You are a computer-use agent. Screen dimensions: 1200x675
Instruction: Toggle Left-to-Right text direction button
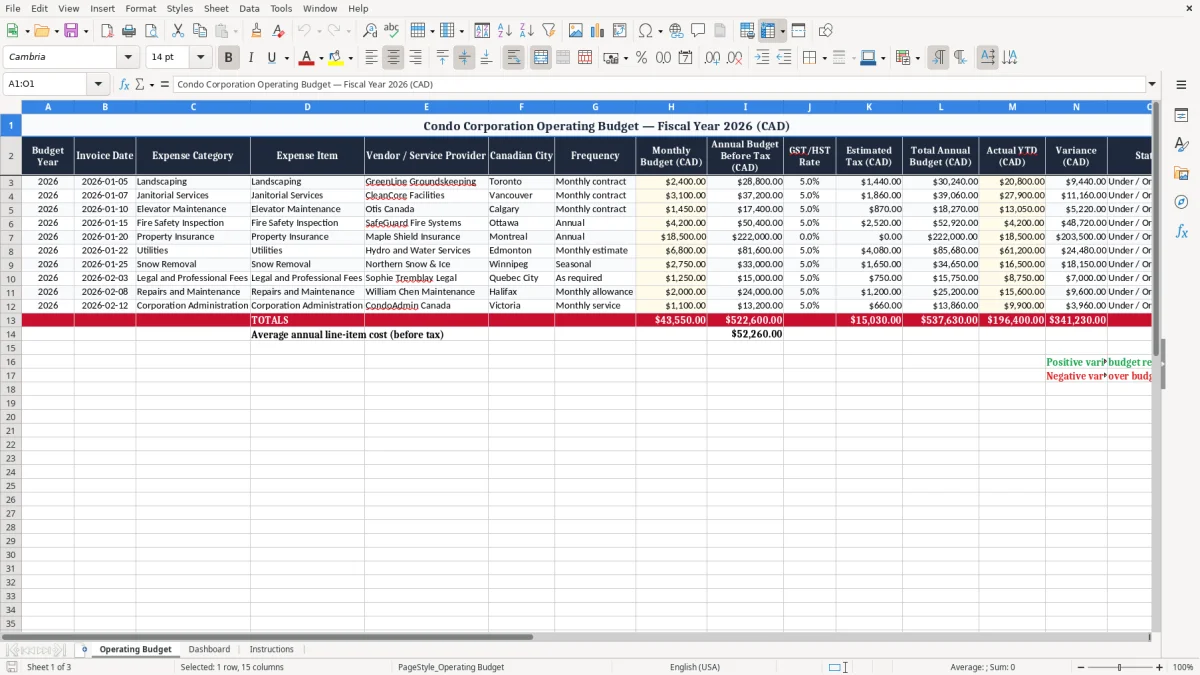pyautogui.click(x=938, y=58)
